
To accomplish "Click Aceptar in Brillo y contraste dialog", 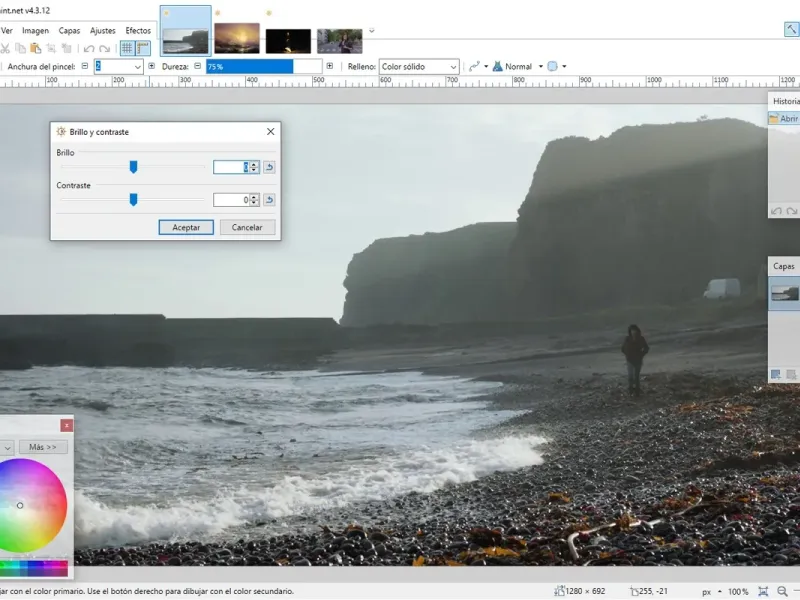I will click(x=186, y=228).
